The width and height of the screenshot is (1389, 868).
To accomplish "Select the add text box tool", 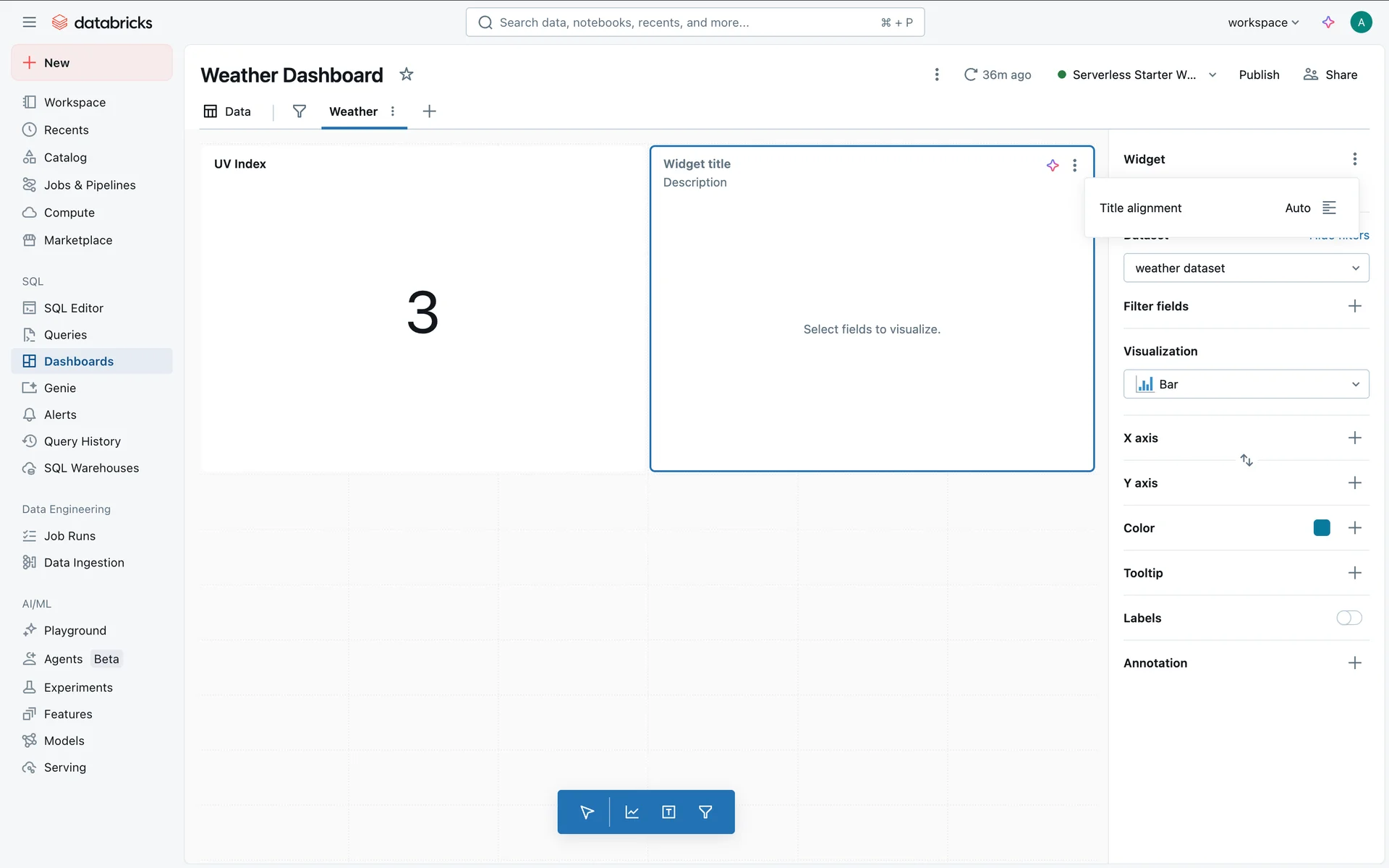I will pos(668,812).
